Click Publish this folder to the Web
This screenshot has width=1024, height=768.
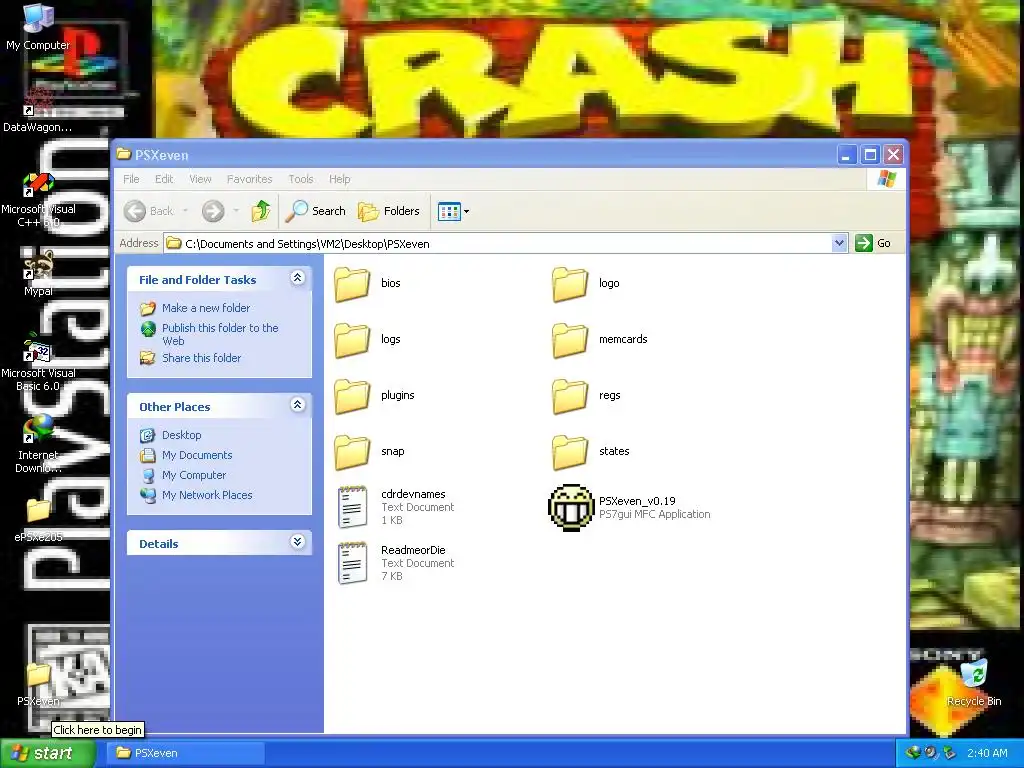(220, 334)
